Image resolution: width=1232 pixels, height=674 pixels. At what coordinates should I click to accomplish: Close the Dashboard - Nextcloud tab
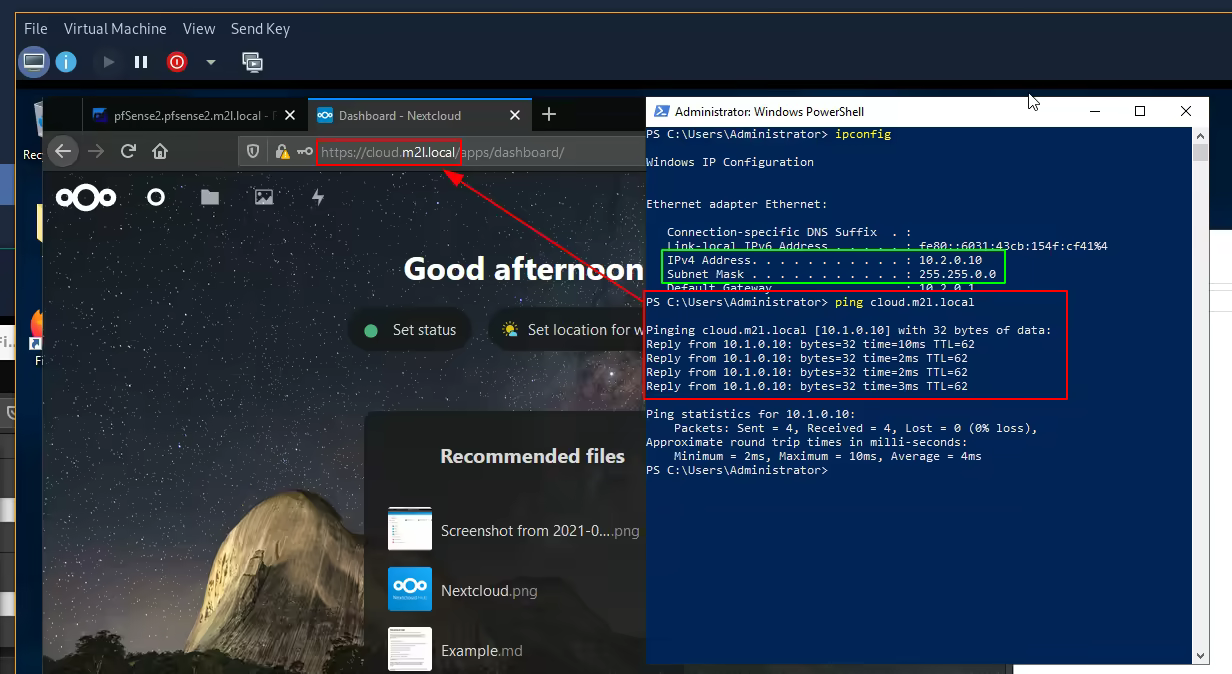(515, 115)
